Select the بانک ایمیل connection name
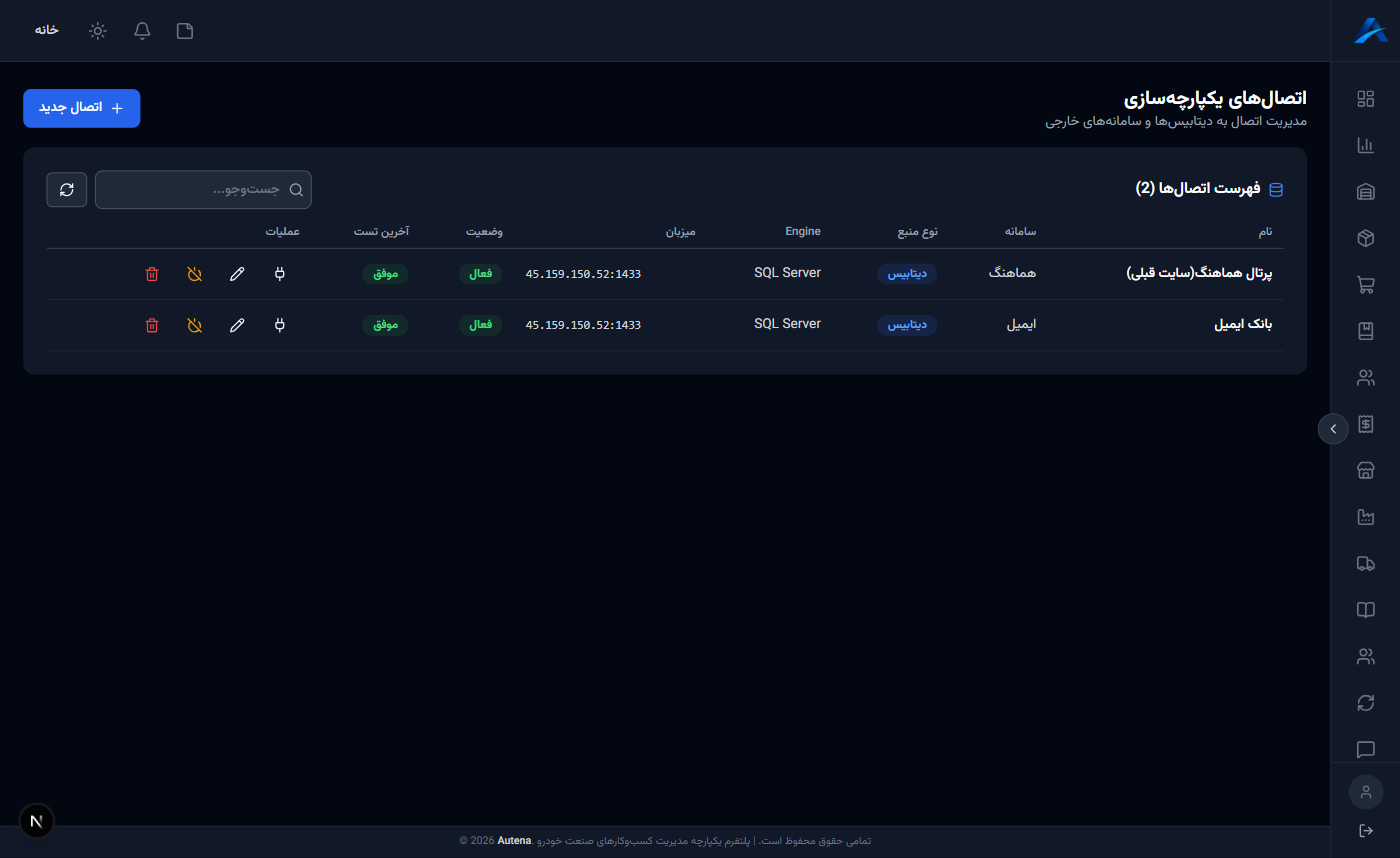The image size is (1400, 858). 1242,324
